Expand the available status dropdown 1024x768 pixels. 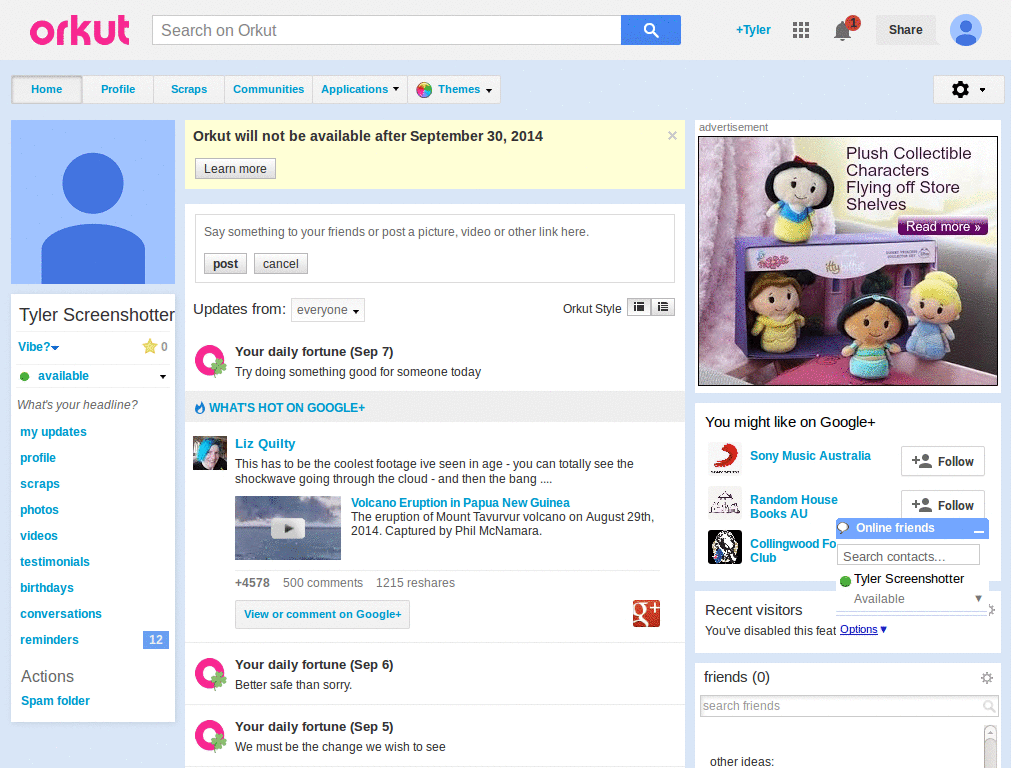pos(163,376)
